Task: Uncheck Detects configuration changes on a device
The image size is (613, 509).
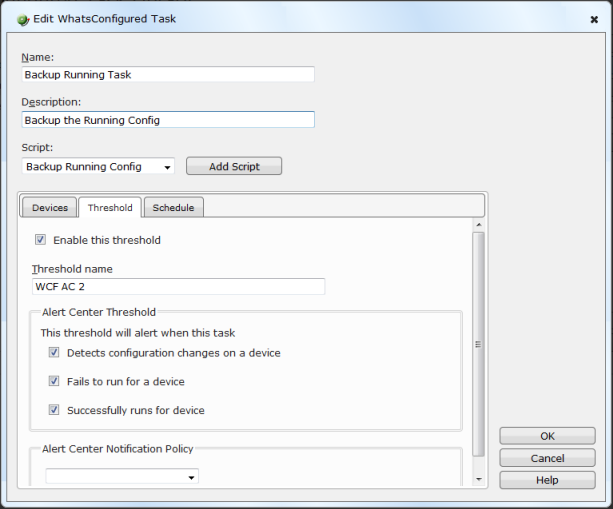Action: (x=54, y=352)
